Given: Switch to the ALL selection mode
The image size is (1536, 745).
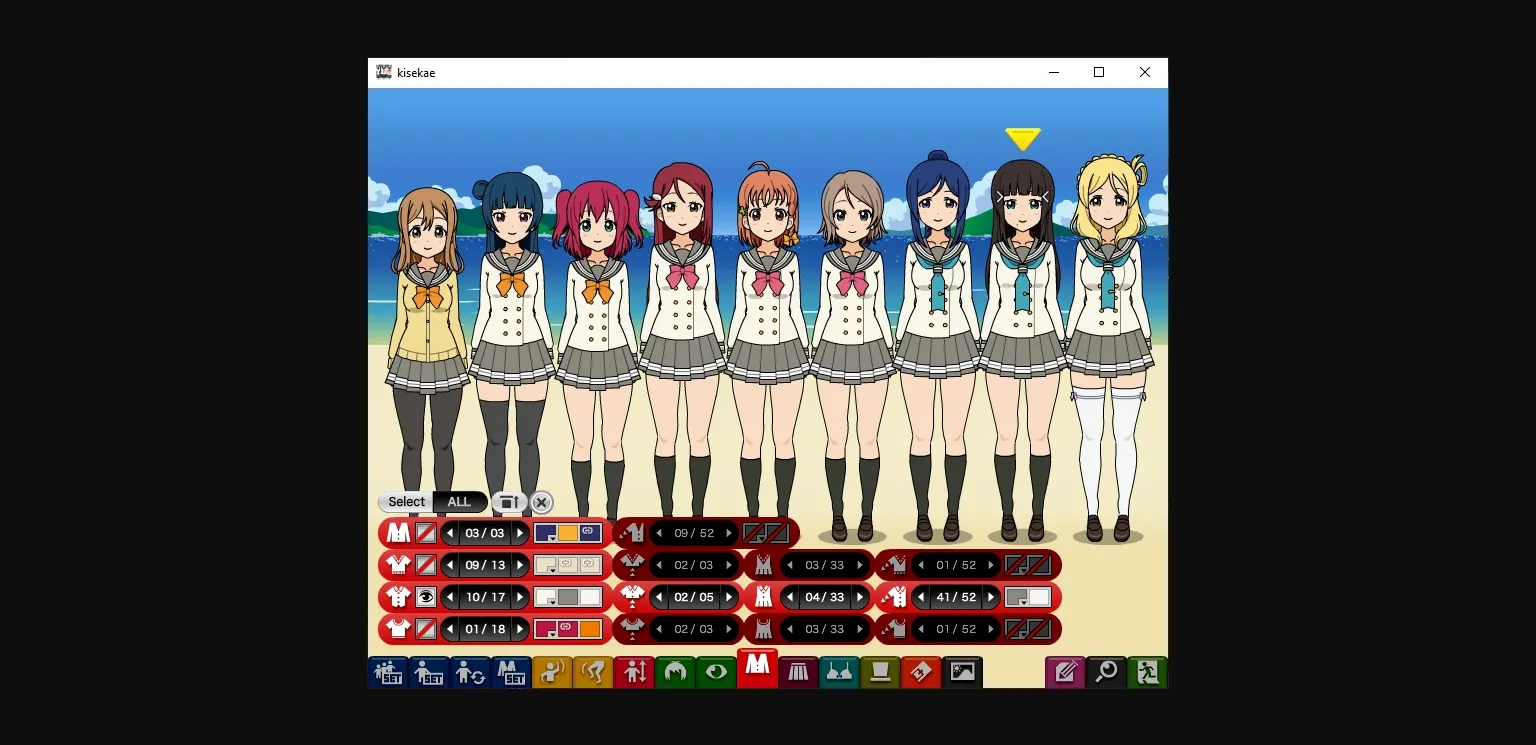Looking at the screenshot, I should coord(459,502).
